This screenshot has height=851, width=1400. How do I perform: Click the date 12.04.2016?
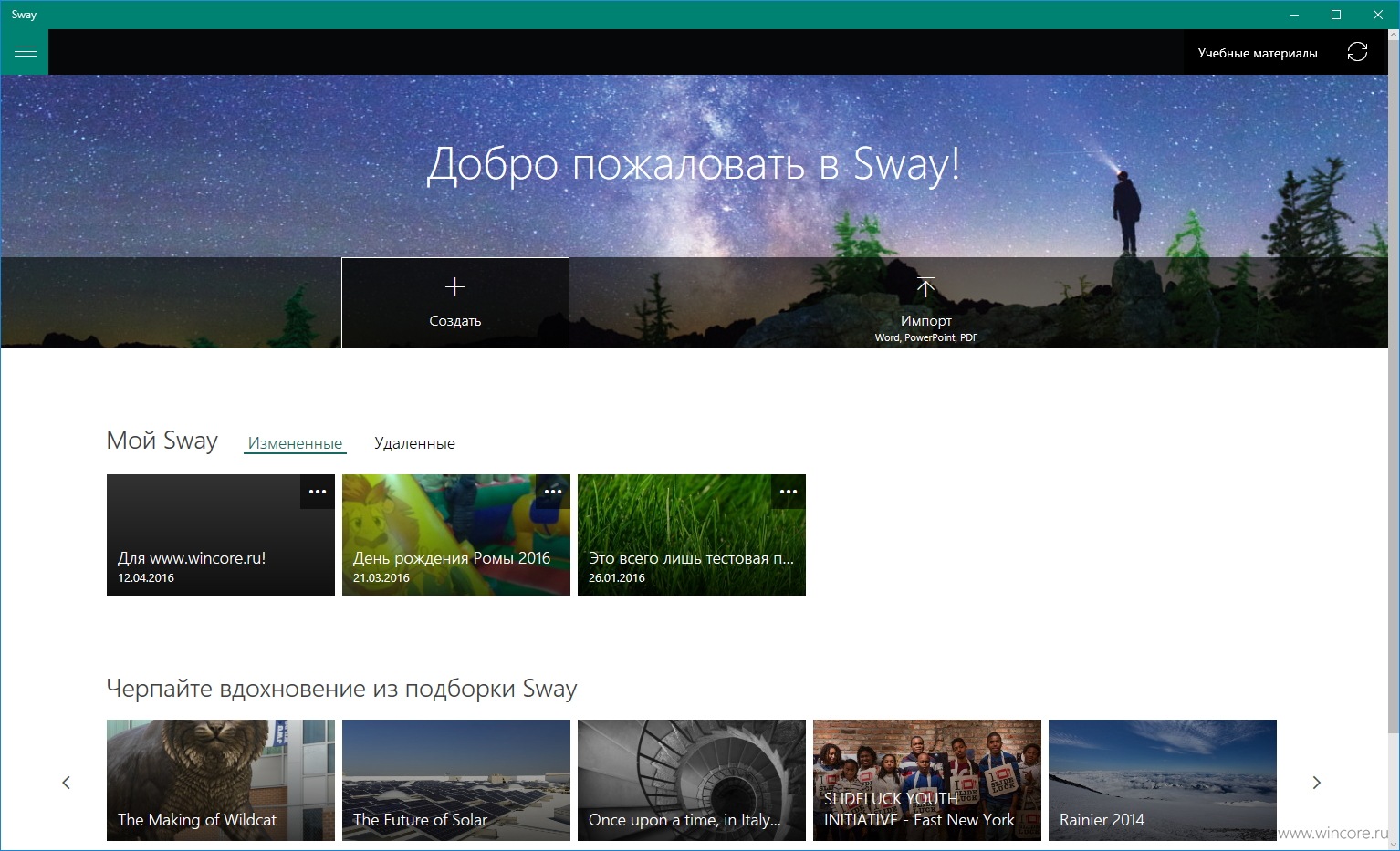click(x=146, y=578)
